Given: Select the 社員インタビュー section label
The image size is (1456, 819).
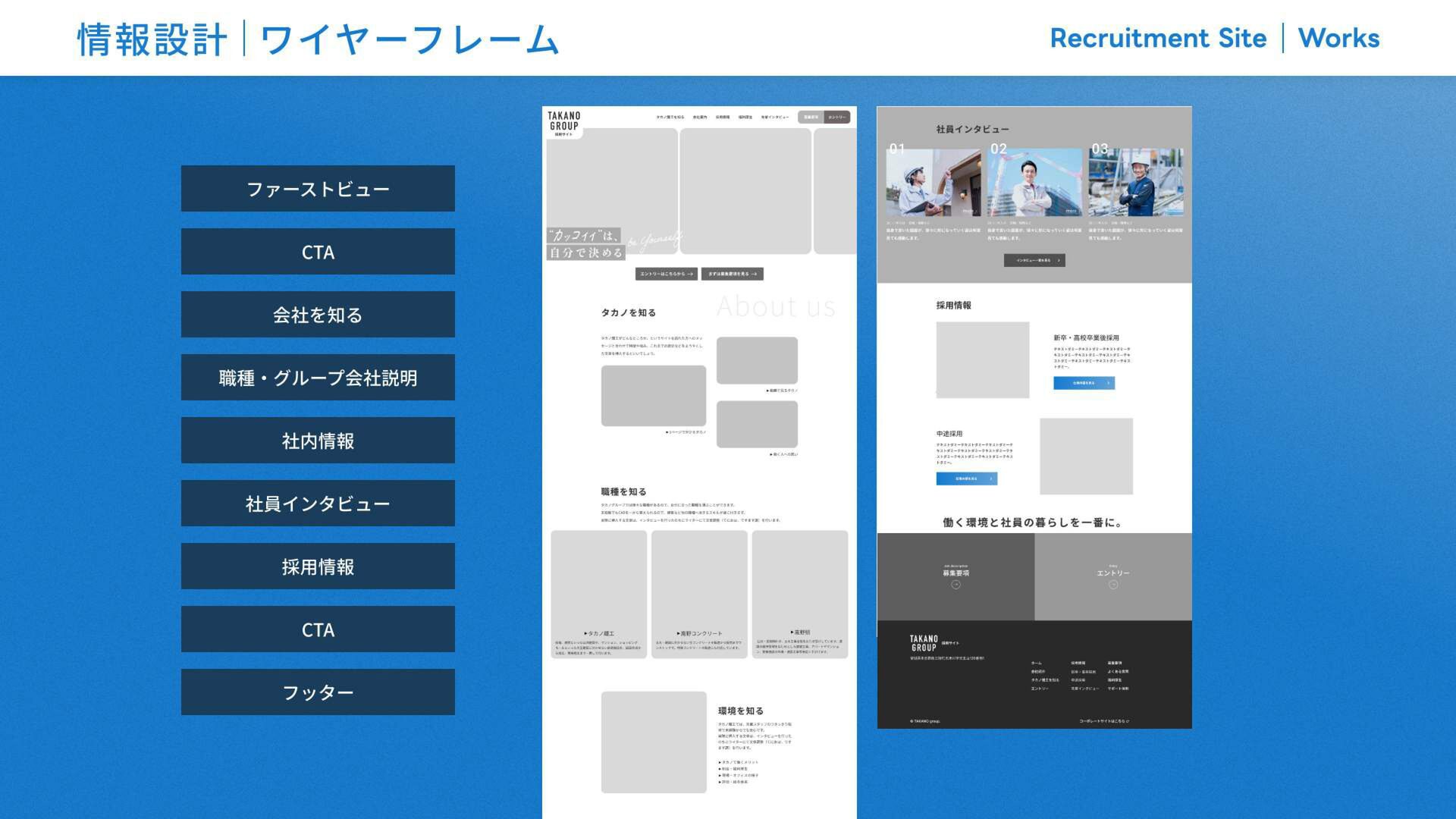Looking at the screenshot, I should [318, 504].
